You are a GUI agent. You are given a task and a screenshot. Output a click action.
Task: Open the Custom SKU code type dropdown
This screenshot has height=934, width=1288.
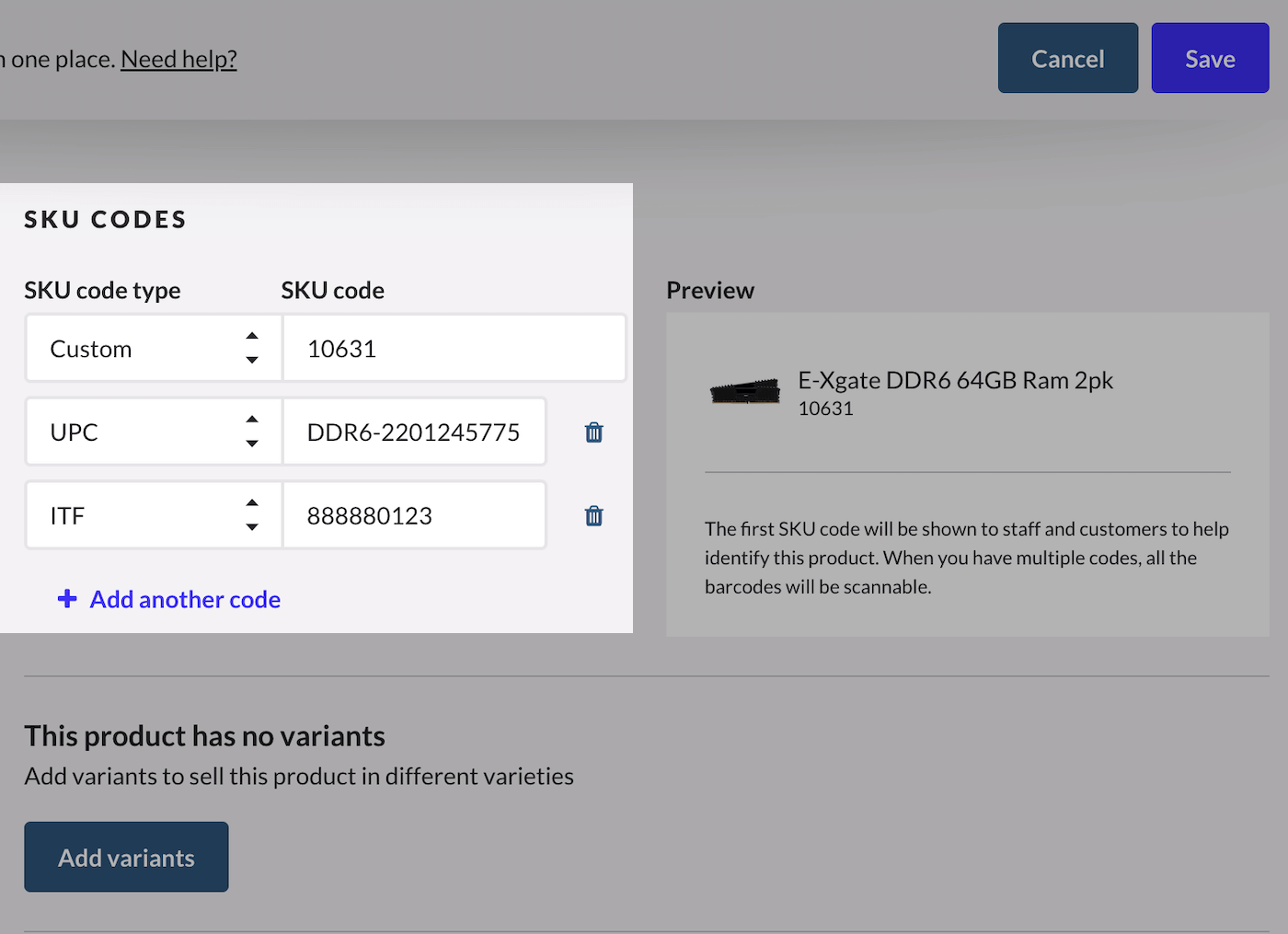tap(138, 349)
